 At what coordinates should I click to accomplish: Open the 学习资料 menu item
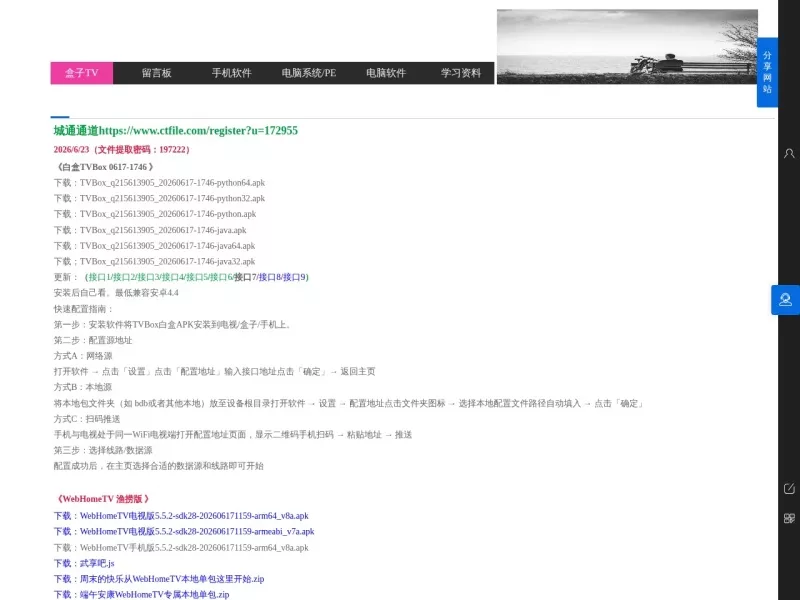click(x=461, y=73)
